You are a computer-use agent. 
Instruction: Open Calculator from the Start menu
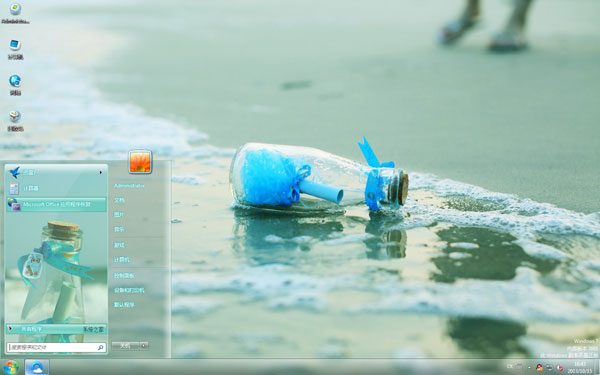click(x=56, y=188)
